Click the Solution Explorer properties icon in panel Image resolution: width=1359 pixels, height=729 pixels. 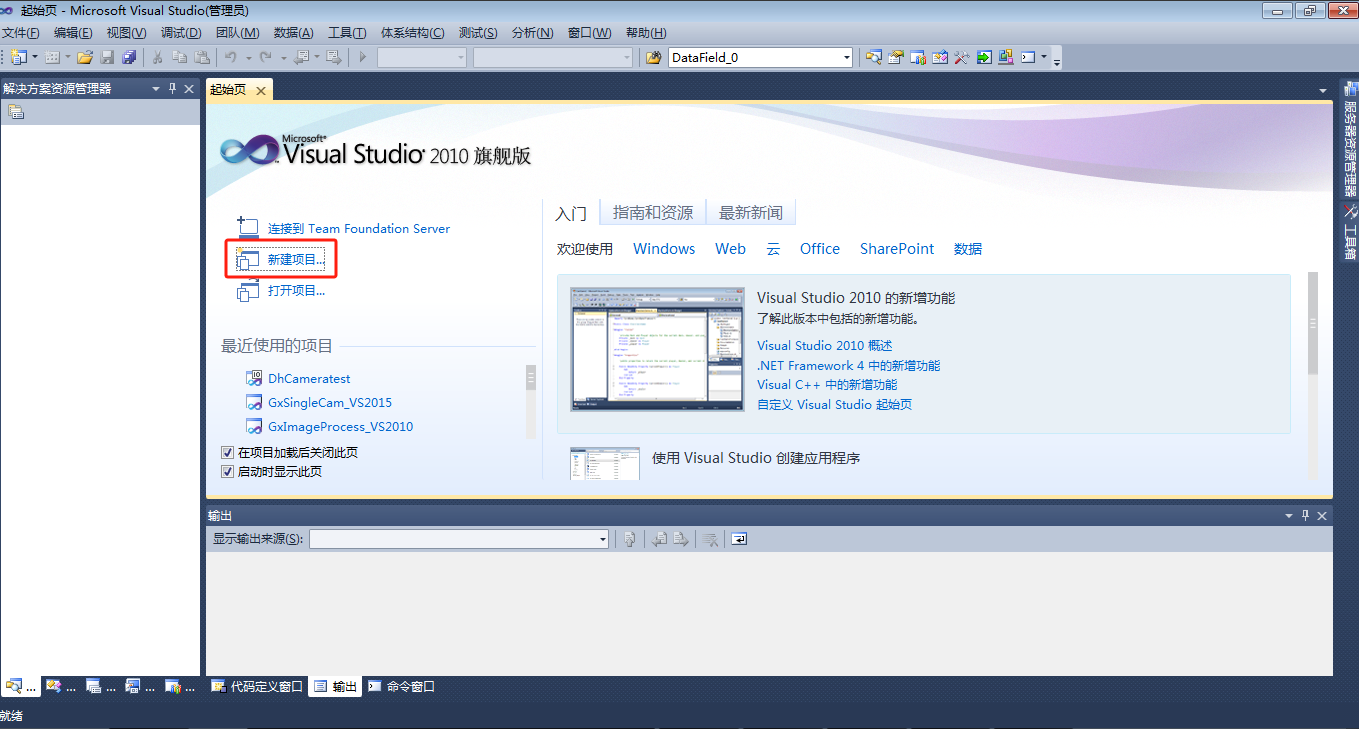(x=16, y=112)
